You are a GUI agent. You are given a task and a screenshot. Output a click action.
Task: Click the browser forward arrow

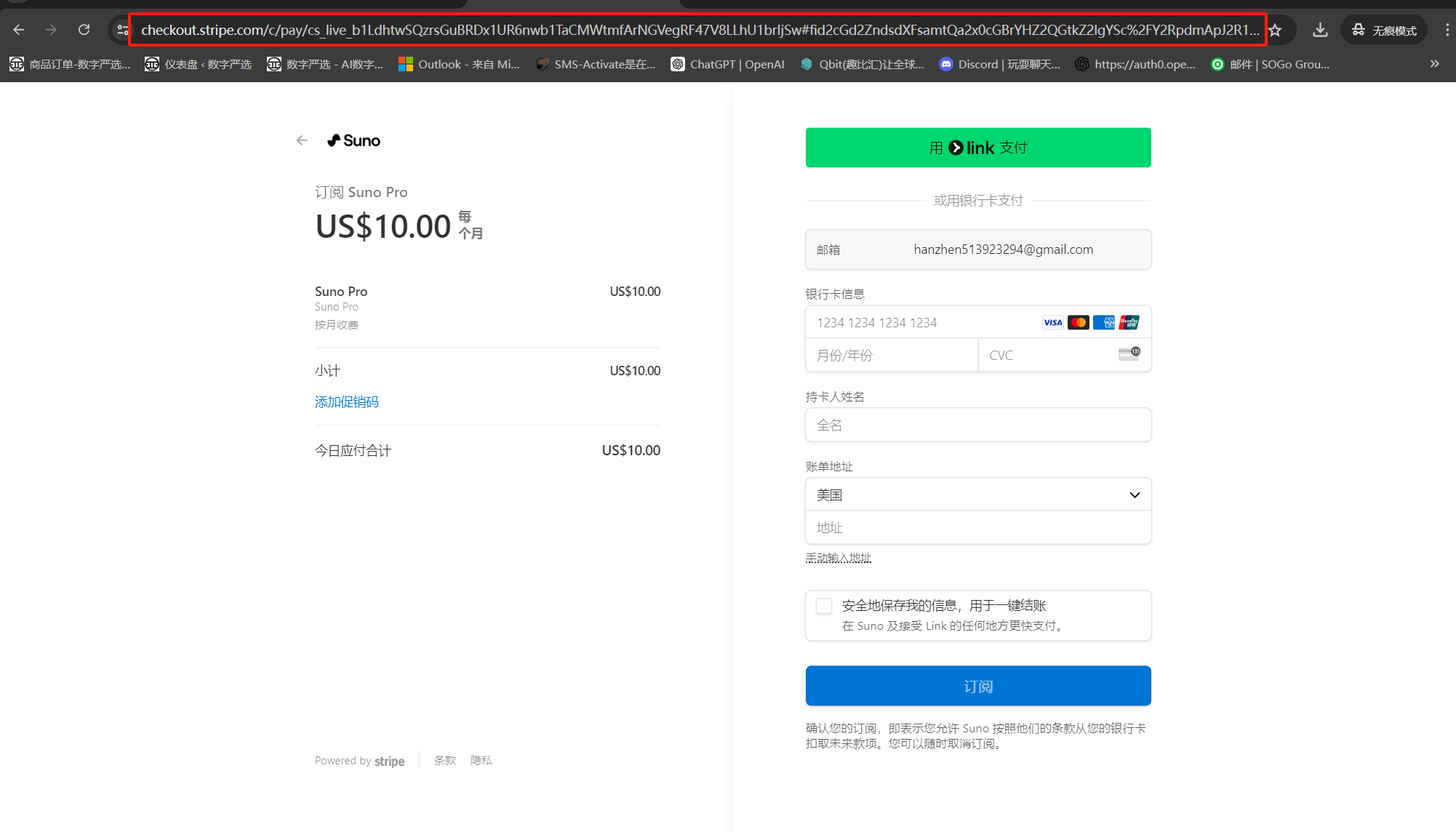51,30
